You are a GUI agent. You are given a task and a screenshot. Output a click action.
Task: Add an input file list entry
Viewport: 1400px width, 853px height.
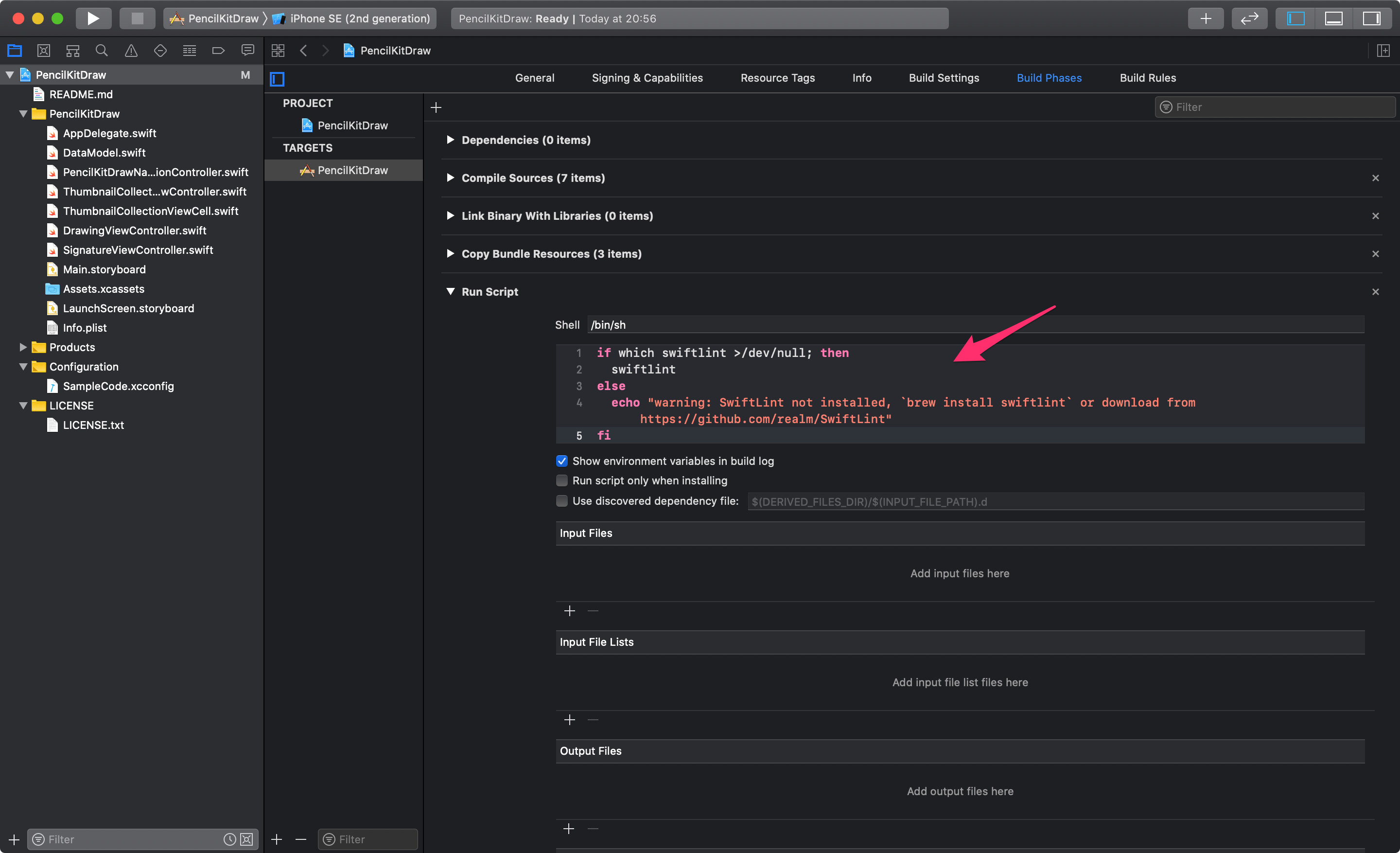tap(569, 720)
